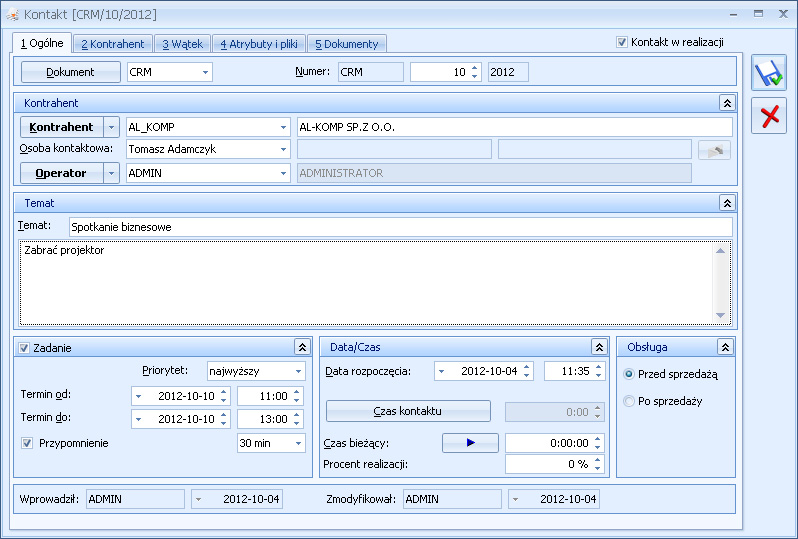Toggle Kontakt w realizacji checkbox
Image resolution: width=798 pixels, height=539 pixels.
tap(621, 42)
